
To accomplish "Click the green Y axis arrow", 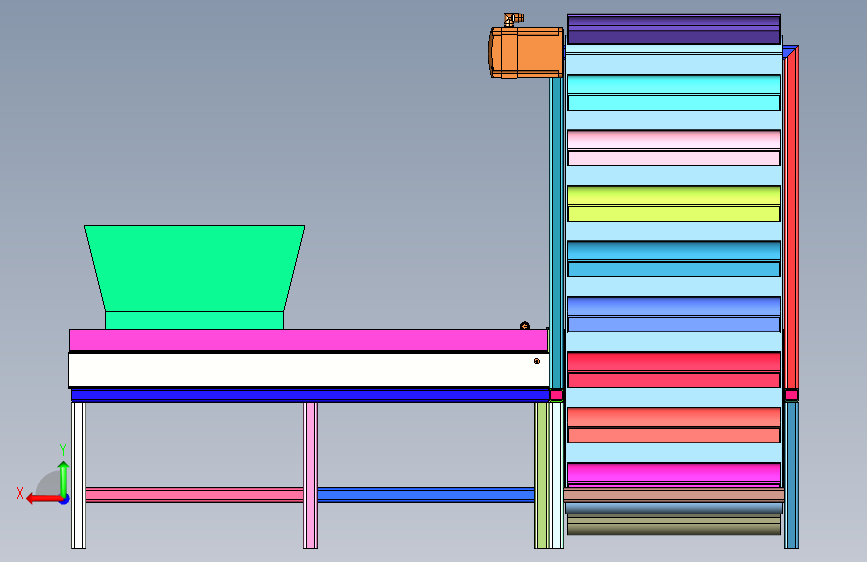I will point(64,478).
